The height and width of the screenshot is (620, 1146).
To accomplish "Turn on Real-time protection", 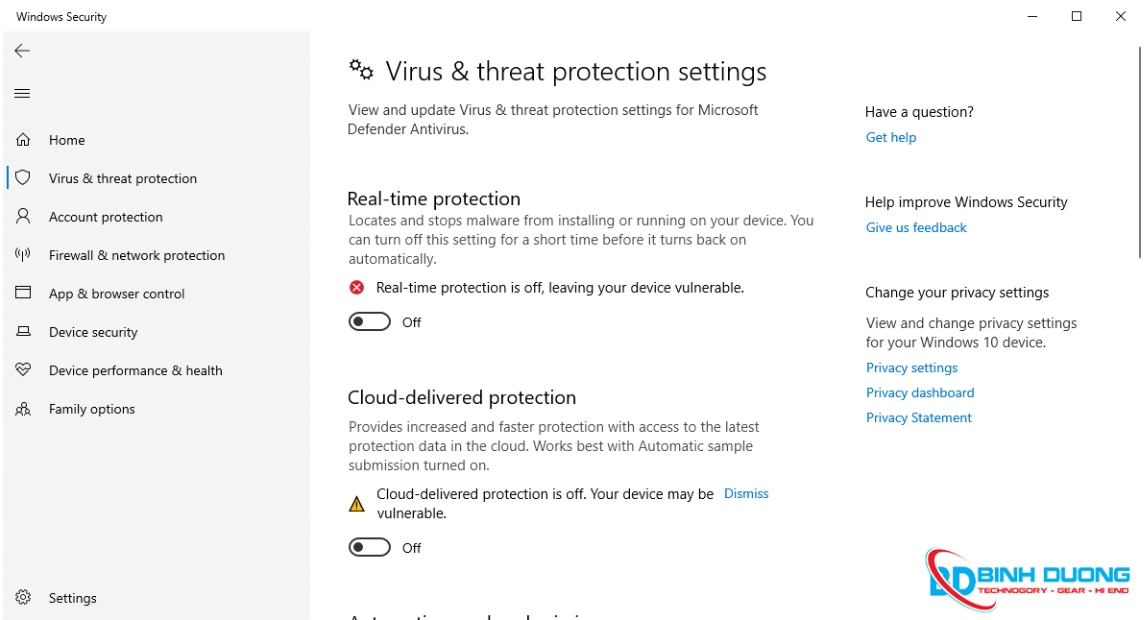I will (369, 321).
